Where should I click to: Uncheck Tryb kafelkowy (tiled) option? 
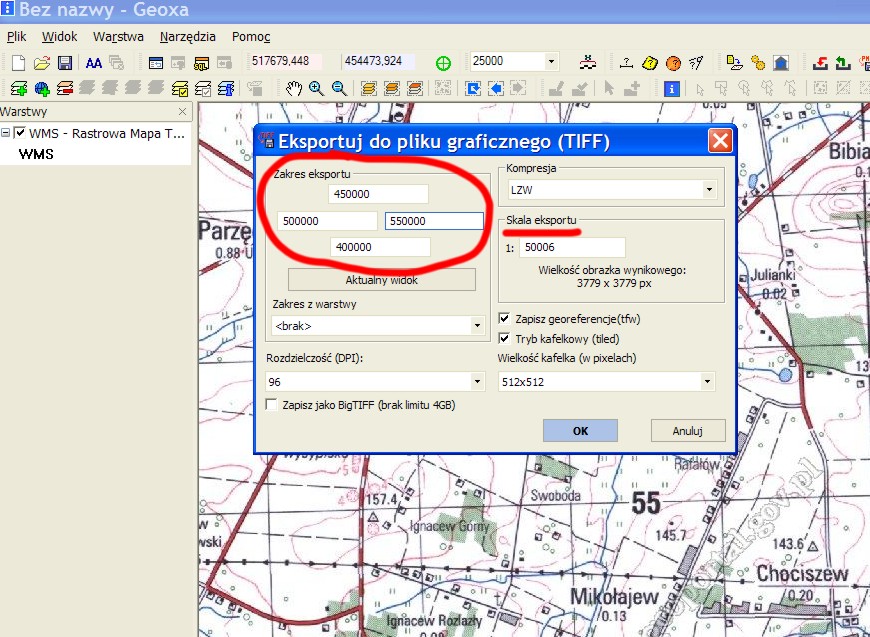[506, 339]
